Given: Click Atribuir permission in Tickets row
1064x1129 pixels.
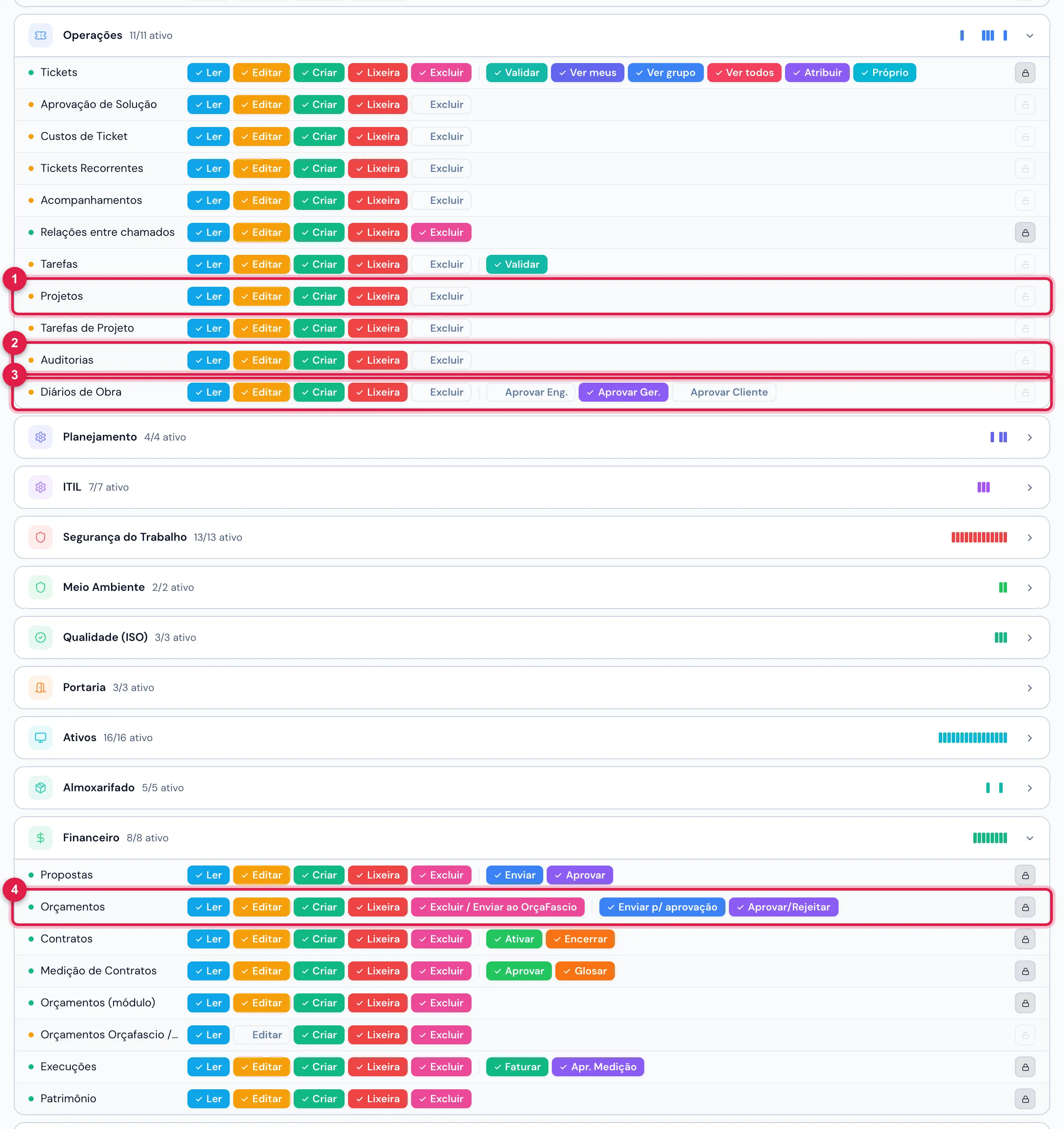Looking at the screenshot, I should click(x=817, y=73).
